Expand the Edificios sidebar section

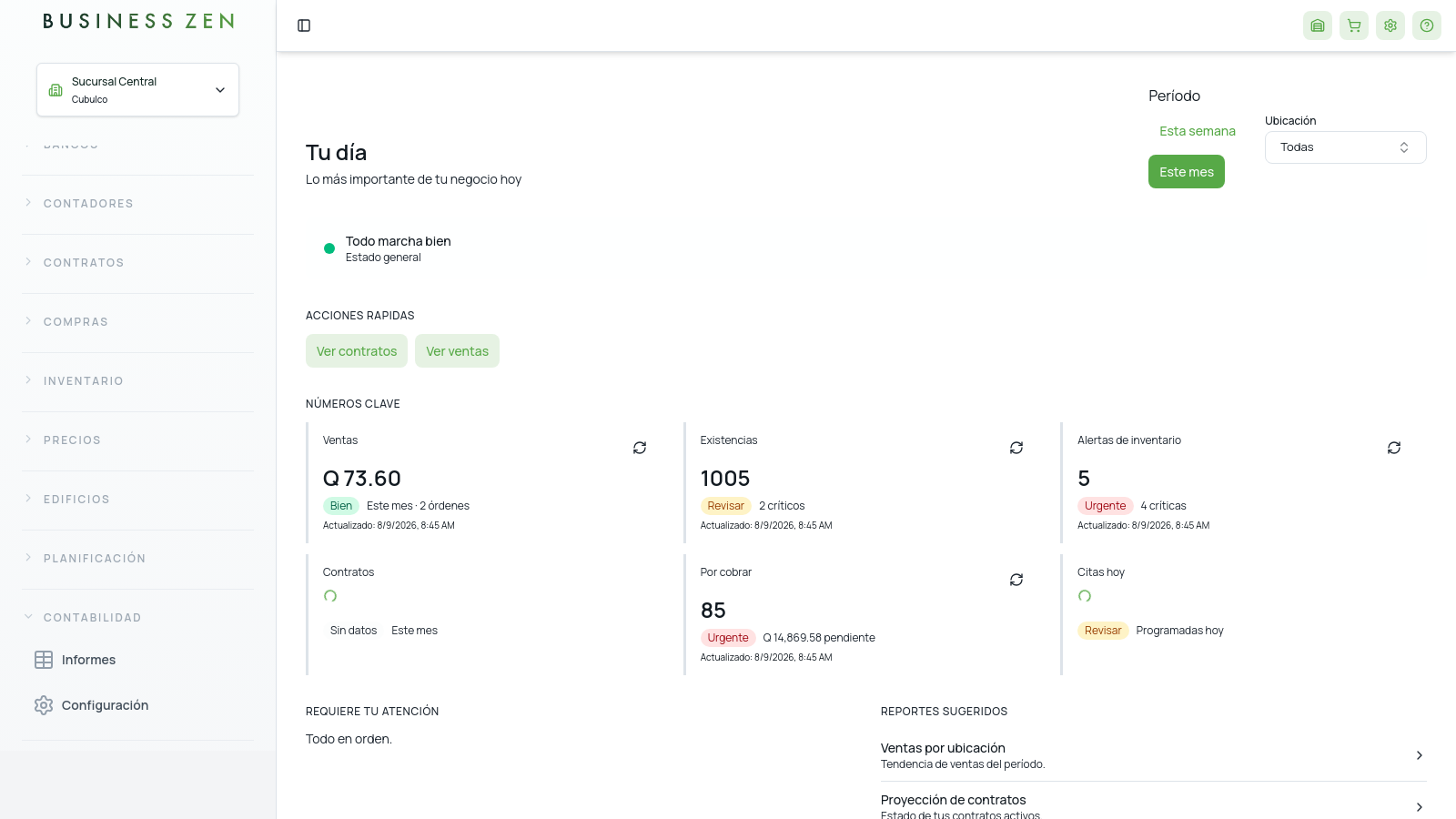[137, 500]
